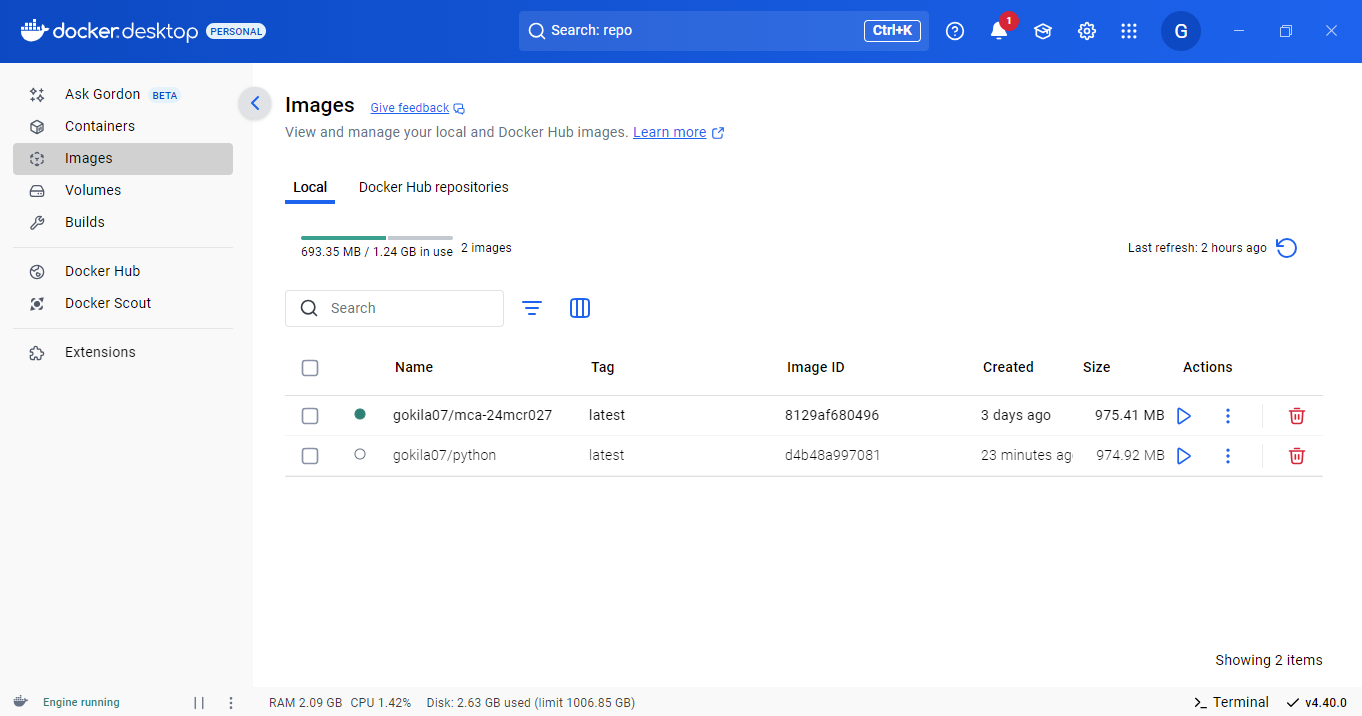
Task: Sort by the Name column header
Action: pos(414,367)
